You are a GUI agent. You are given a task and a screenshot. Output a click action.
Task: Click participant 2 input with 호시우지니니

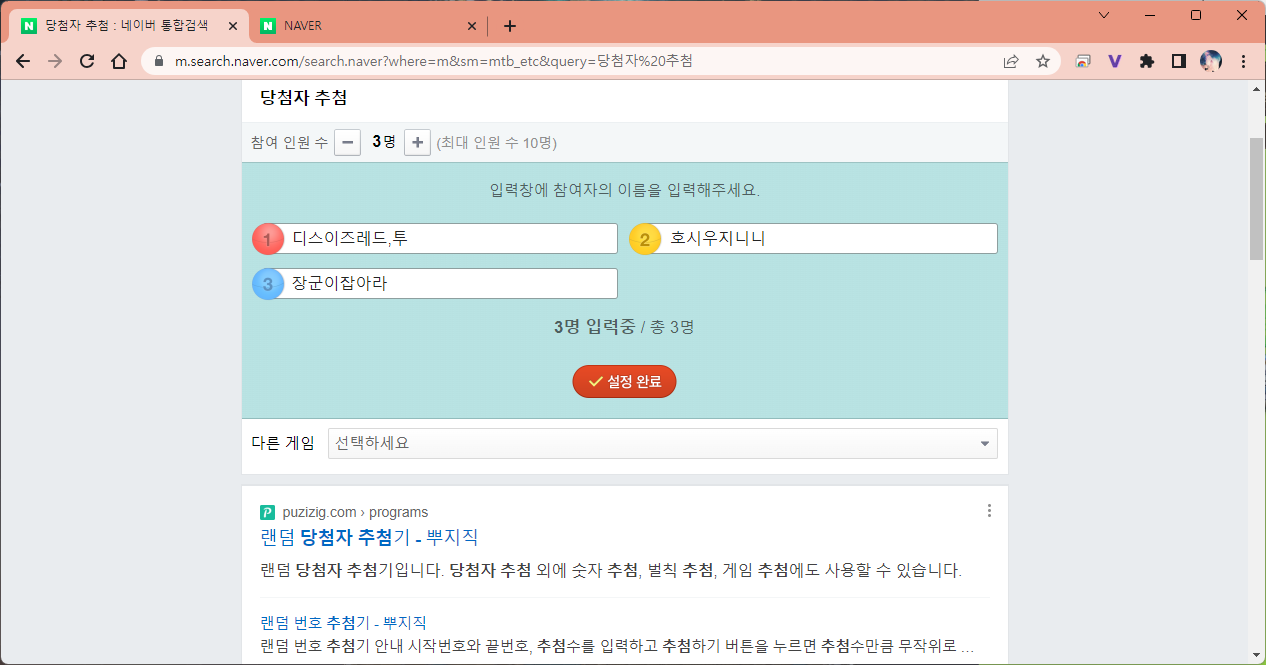click(828, 238)
